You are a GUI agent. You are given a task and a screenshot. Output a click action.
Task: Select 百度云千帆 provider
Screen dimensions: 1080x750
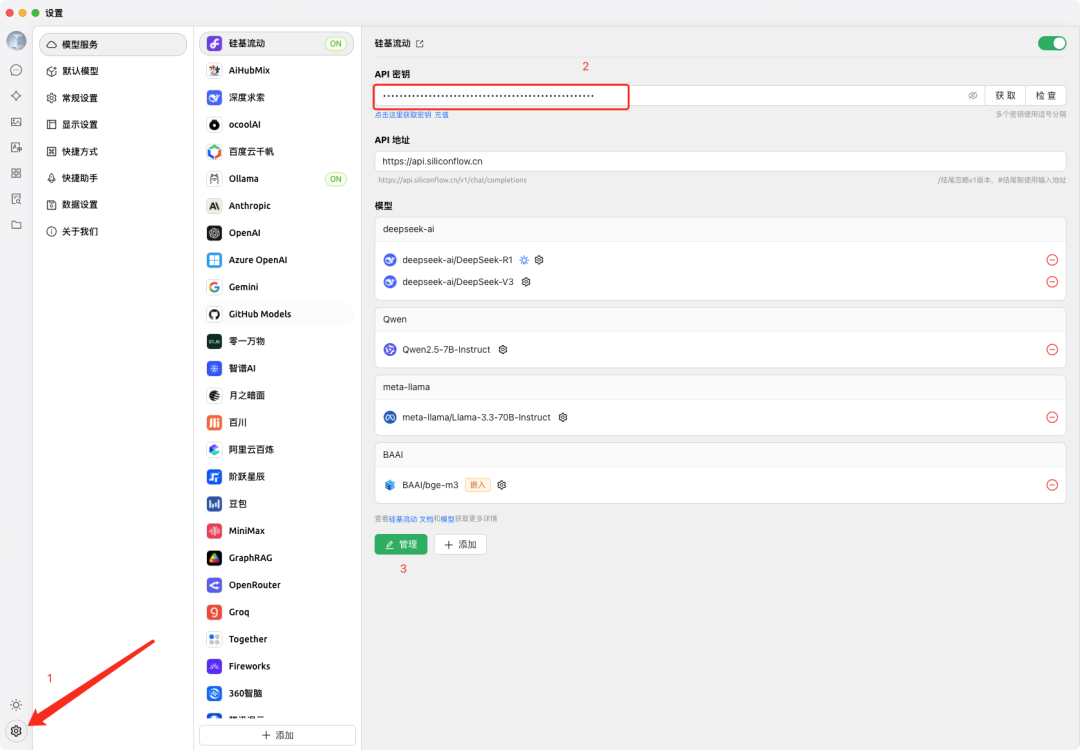276,152
